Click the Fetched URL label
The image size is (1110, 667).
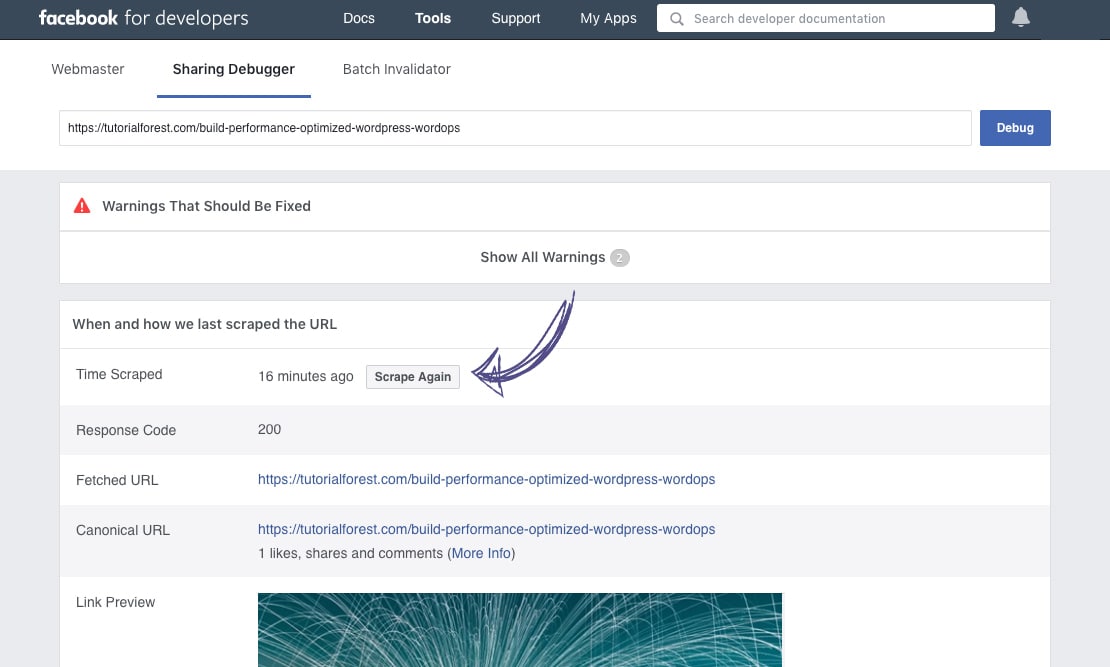coord(117,480)
